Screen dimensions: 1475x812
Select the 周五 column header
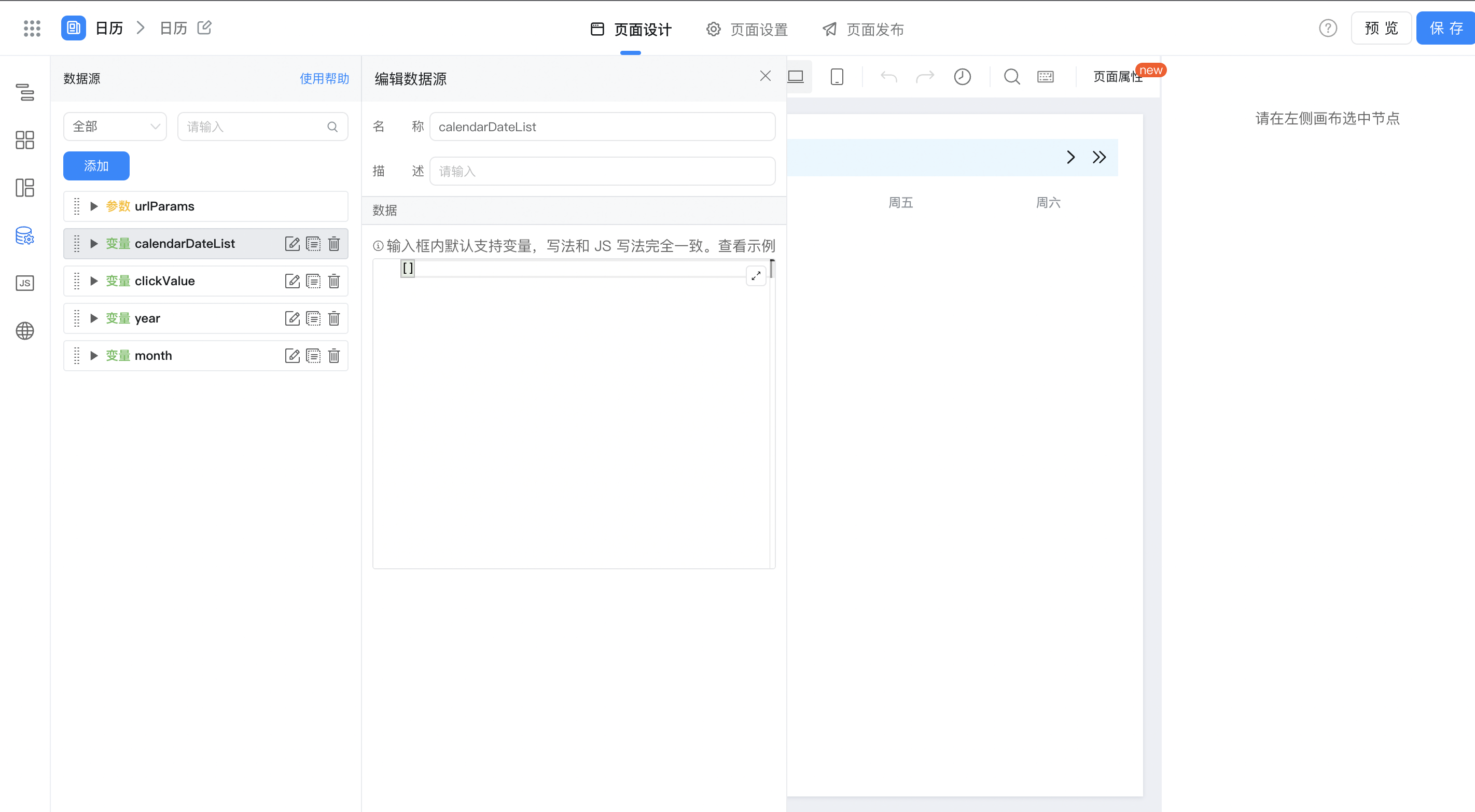pyautogui.click(x=901, y=202)
